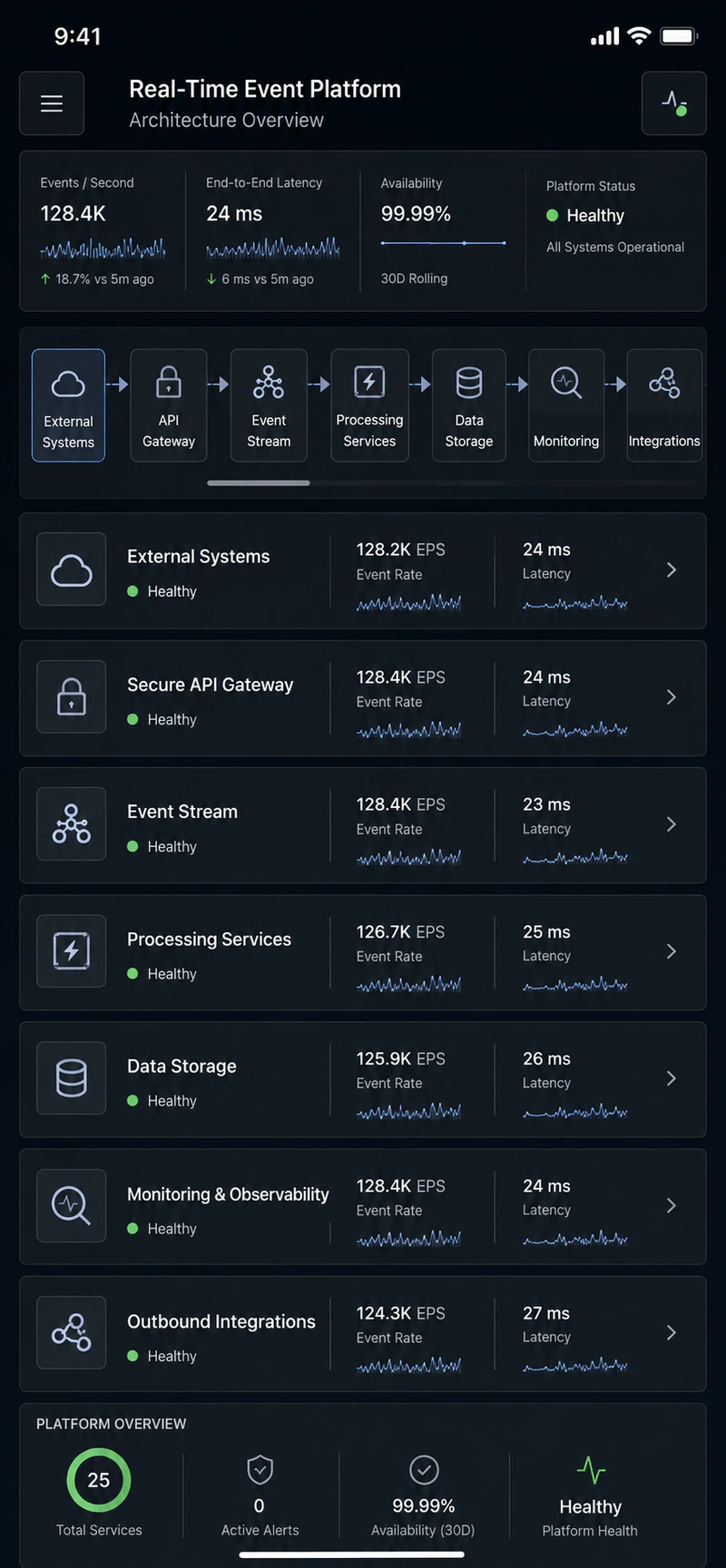Click the magnifier pulse icon in Monitoring row
The image size is (726, 1568).
72,1206
